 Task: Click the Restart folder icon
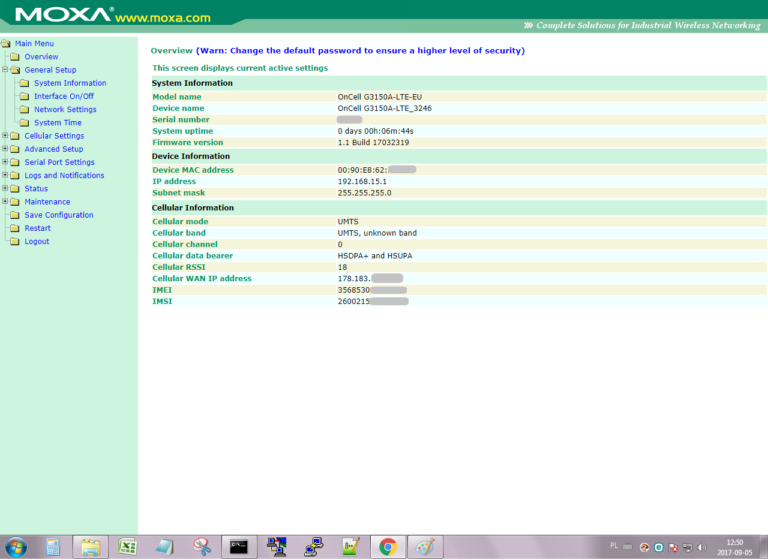pos(15,228)
